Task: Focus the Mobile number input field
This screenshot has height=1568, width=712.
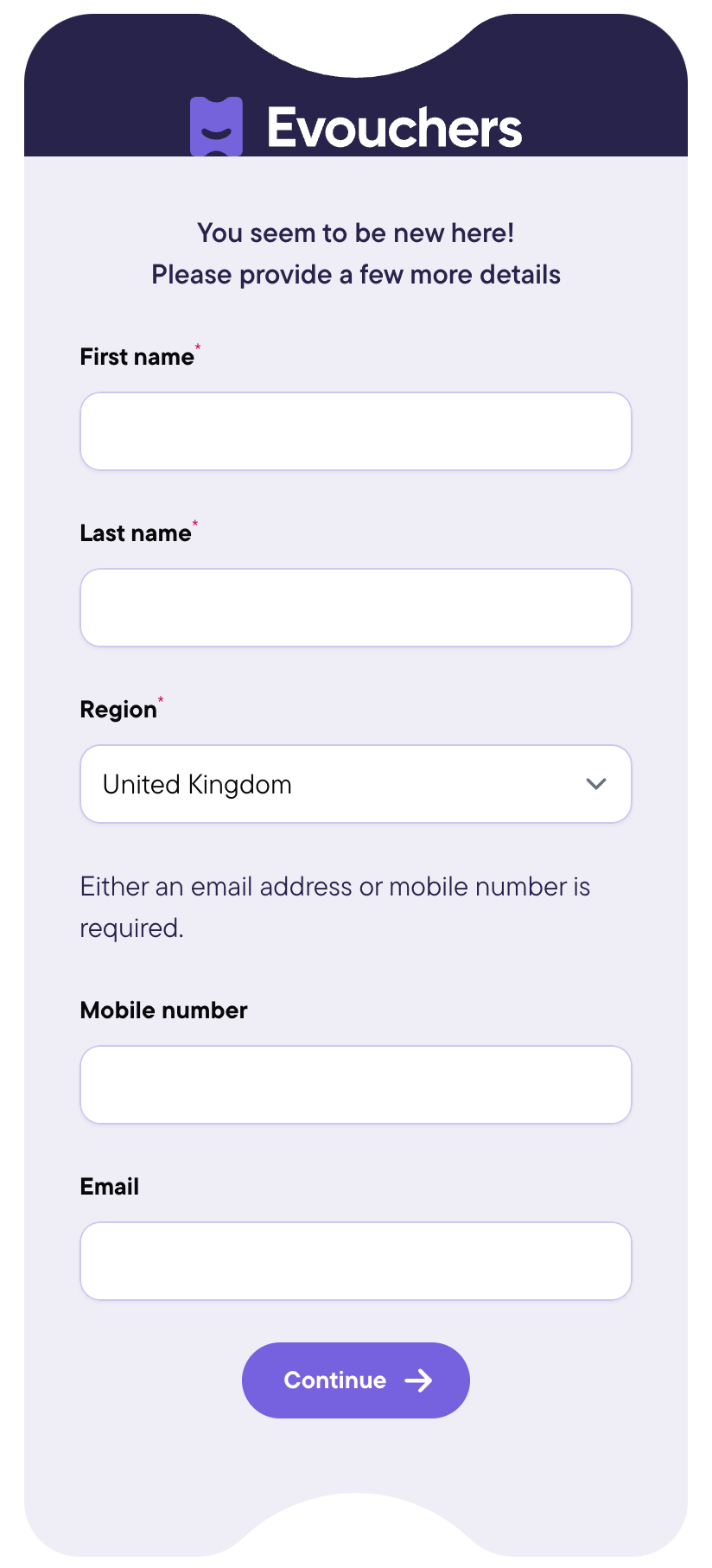Action: point(356,1085)
